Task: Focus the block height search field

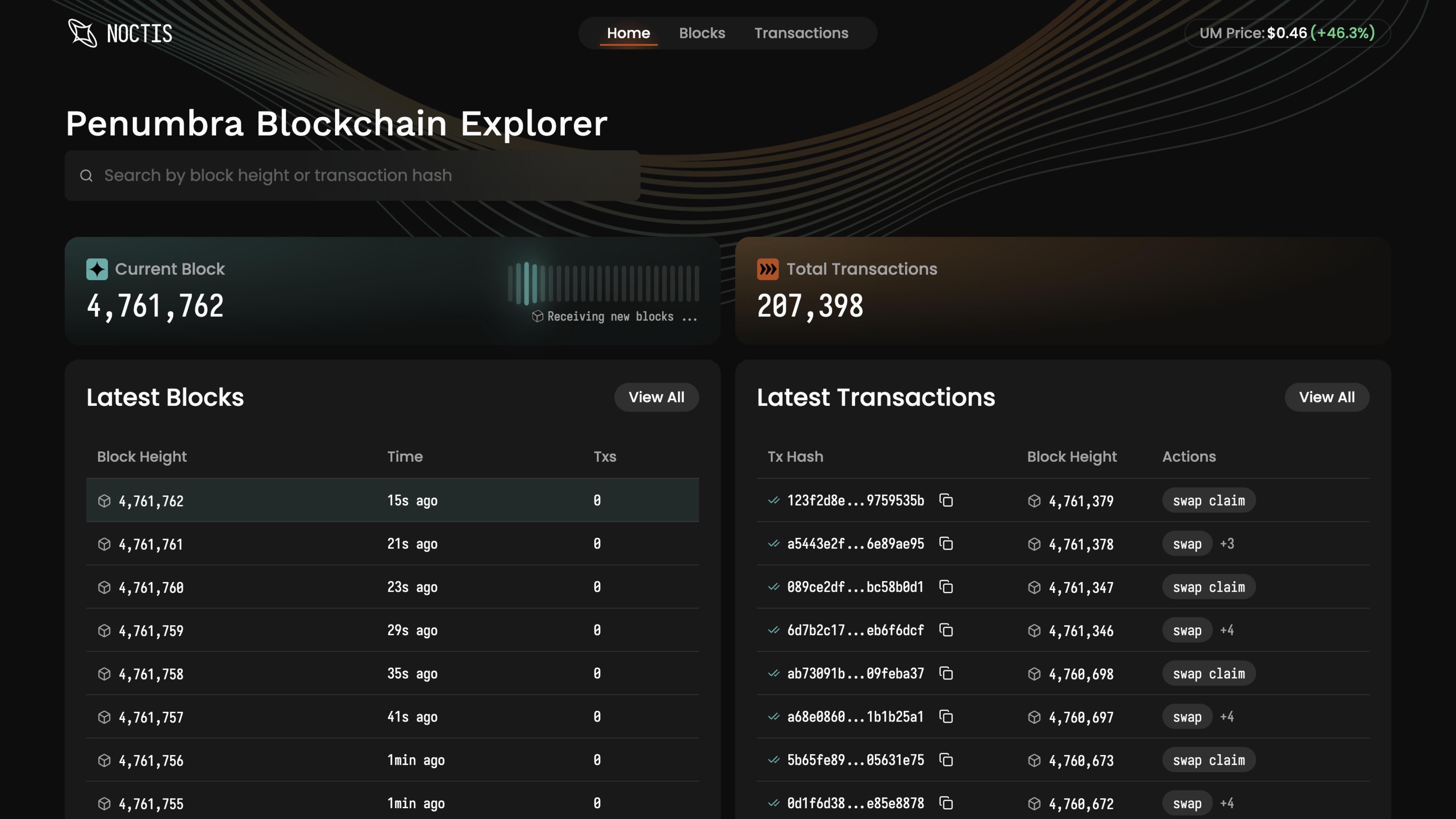Action: 352,176
